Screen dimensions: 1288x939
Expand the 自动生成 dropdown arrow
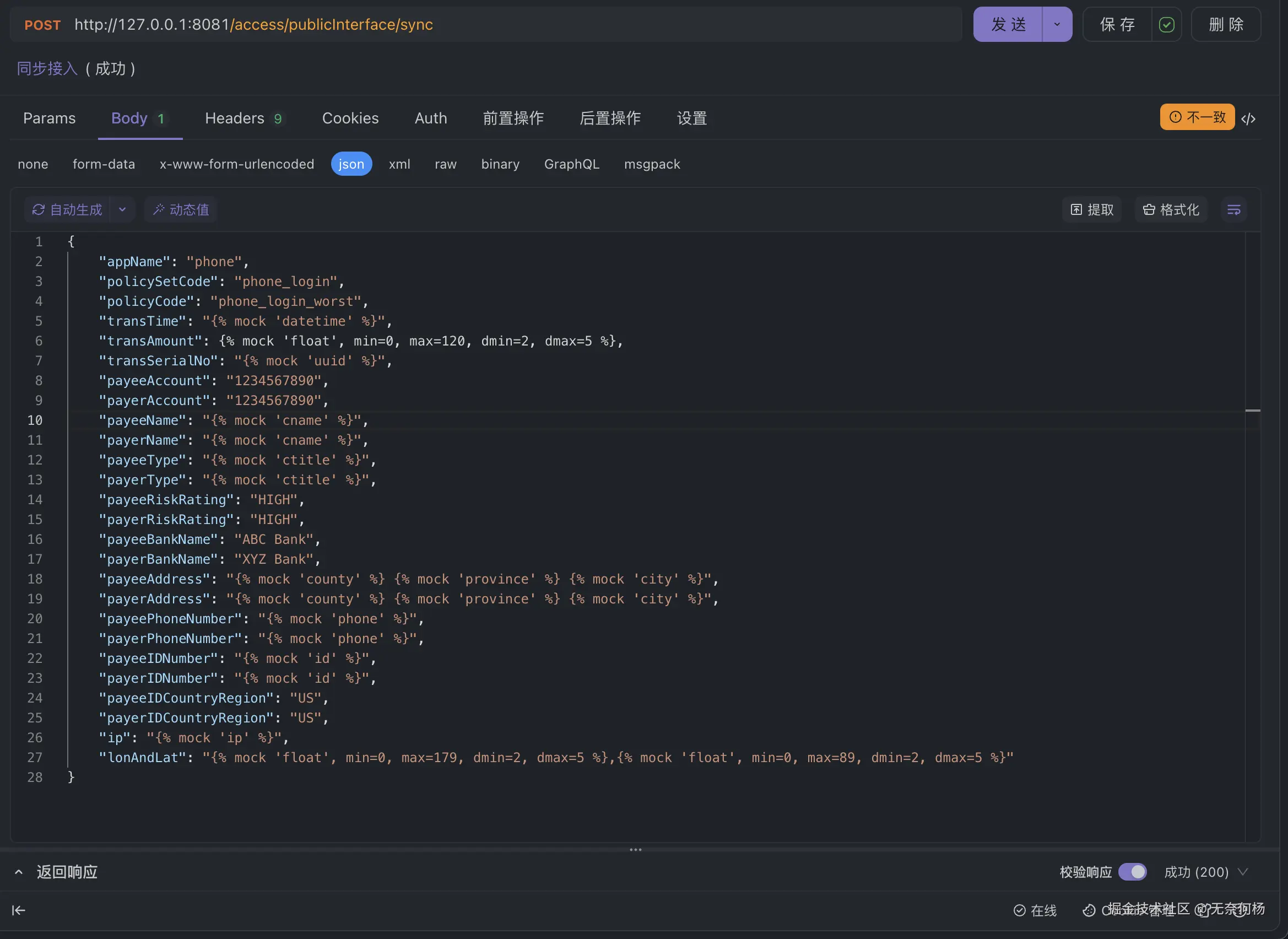point(122,210)
